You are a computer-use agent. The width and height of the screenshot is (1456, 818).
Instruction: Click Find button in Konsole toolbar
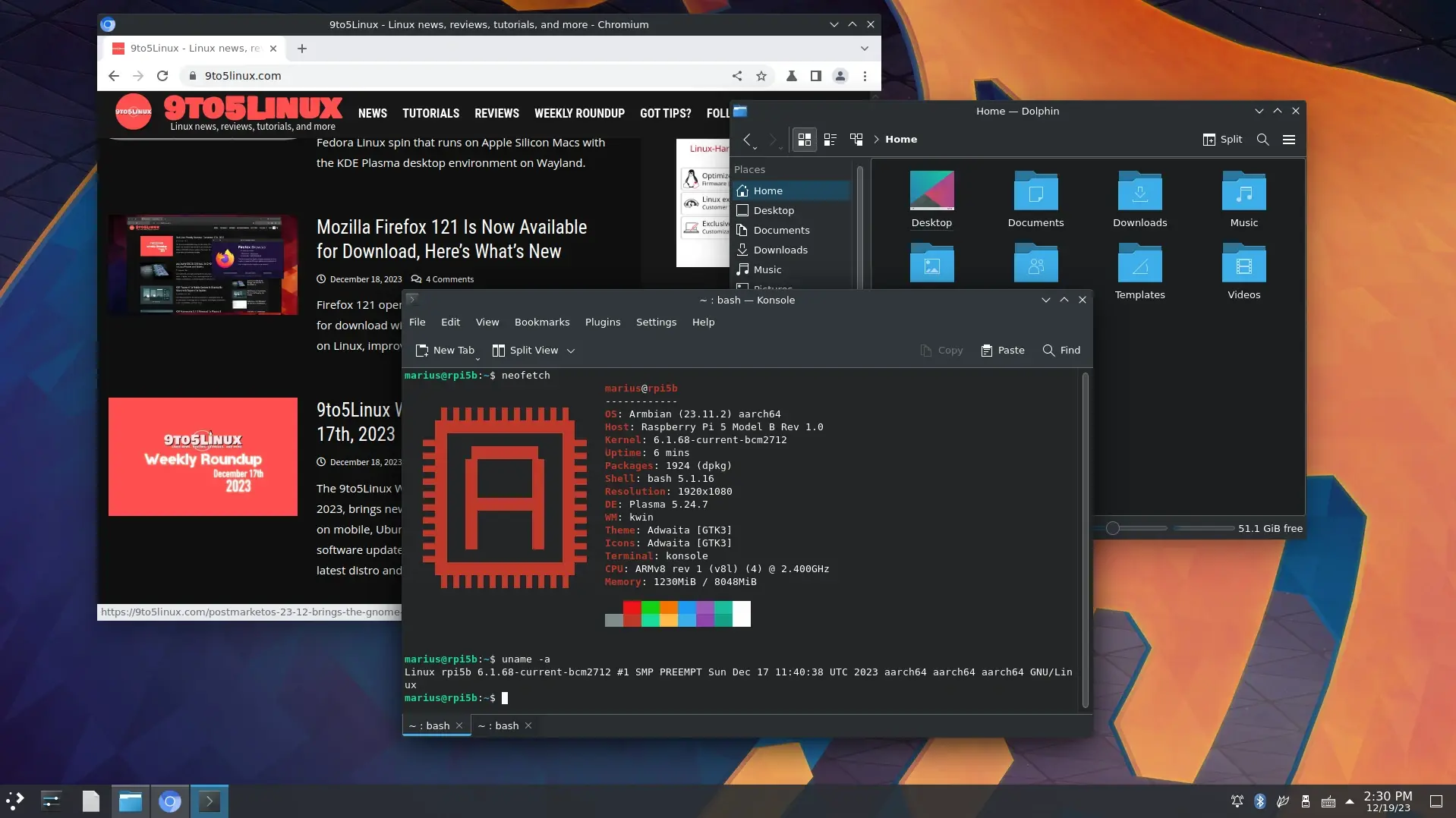1061,351
